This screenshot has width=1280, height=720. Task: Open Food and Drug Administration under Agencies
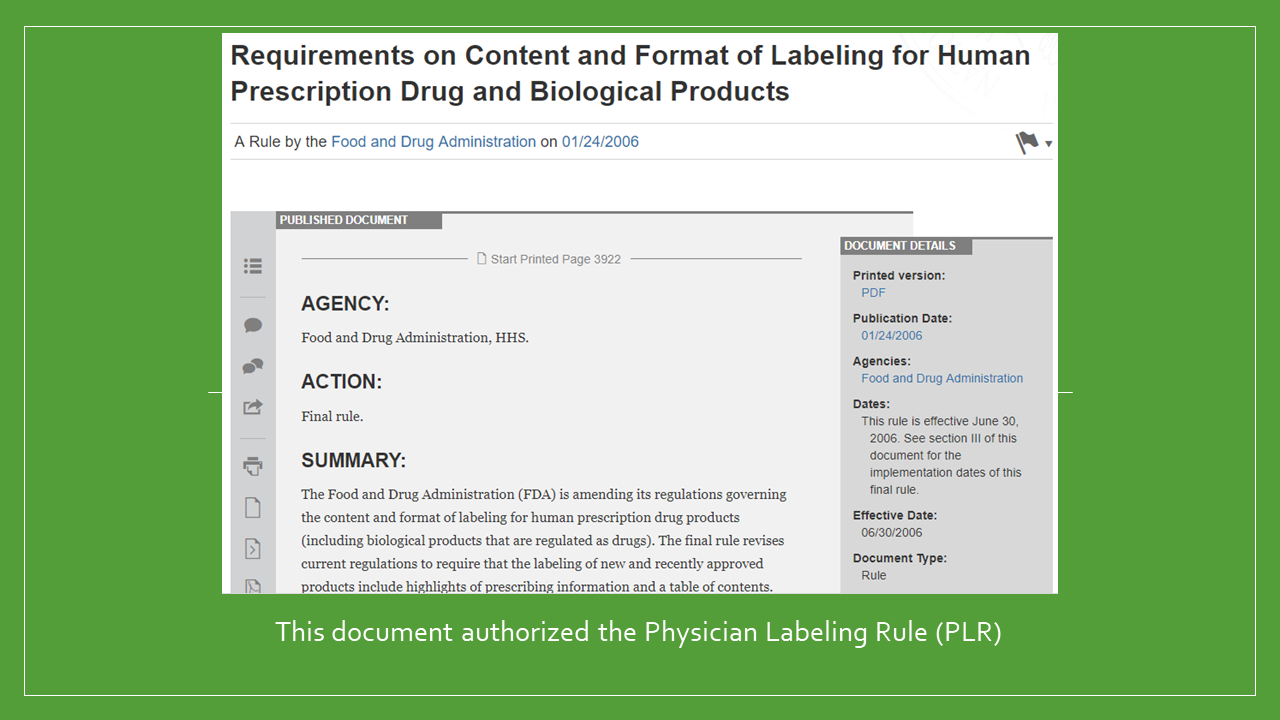point(941,378)
